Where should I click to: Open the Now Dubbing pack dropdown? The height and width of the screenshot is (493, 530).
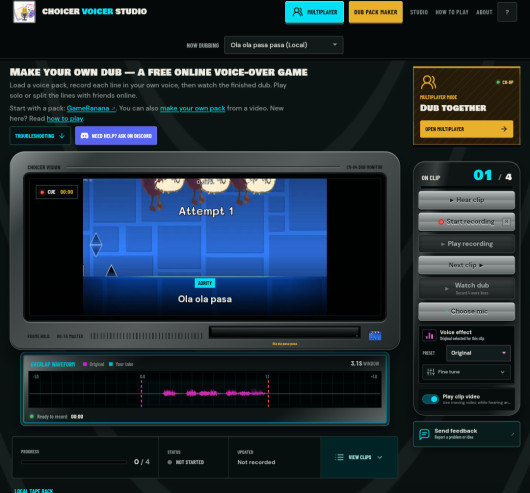(x=284, y=45)
